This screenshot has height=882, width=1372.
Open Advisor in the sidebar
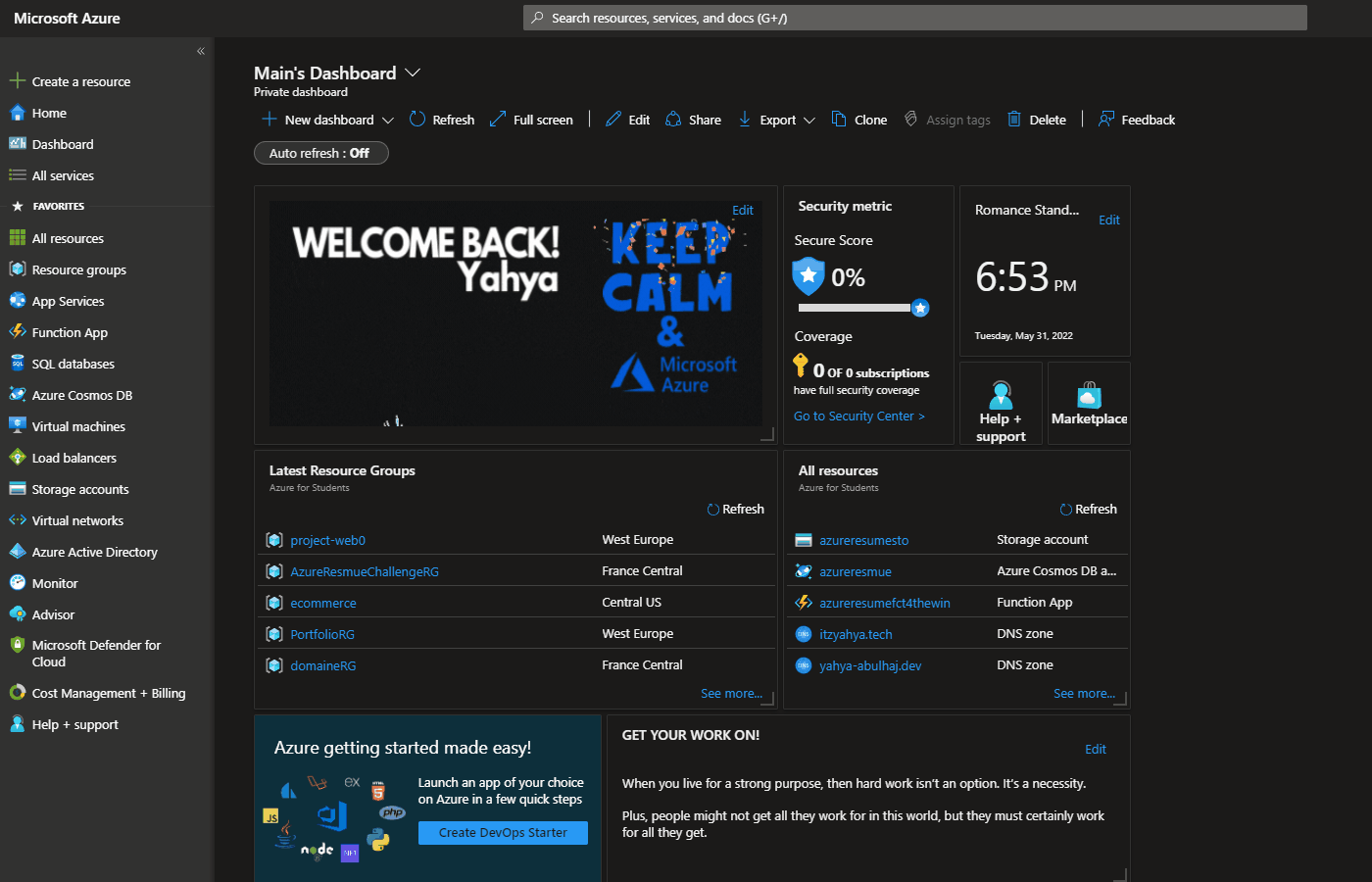coord(53,614)
